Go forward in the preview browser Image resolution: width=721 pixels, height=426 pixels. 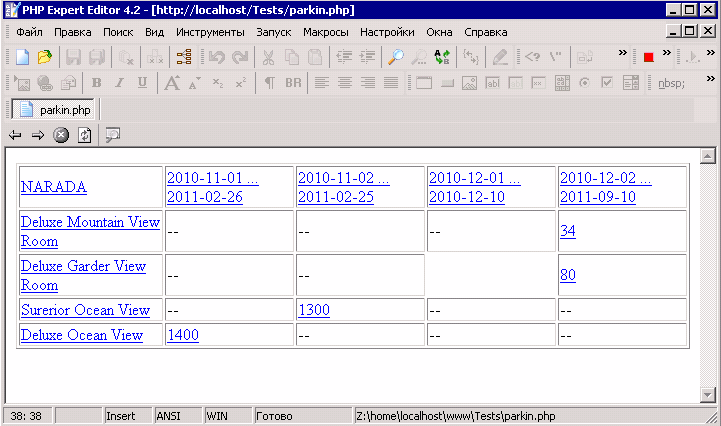point(38,135)
